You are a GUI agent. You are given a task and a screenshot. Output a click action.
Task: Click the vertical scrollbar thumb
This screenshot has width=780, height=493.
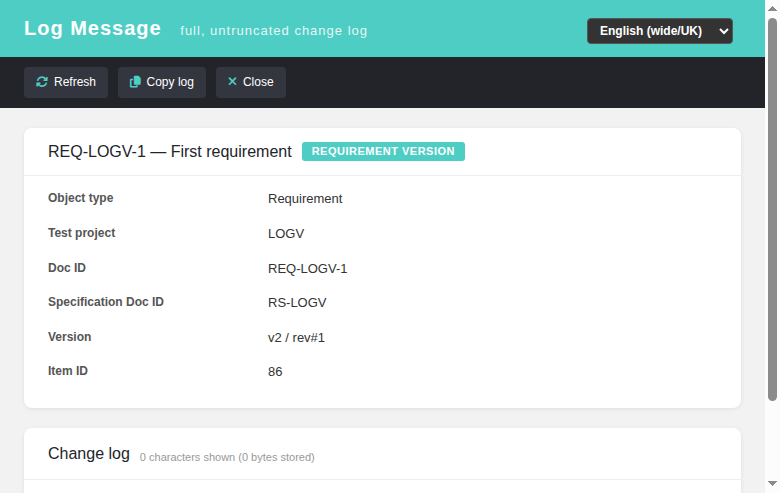pos(772,209)
